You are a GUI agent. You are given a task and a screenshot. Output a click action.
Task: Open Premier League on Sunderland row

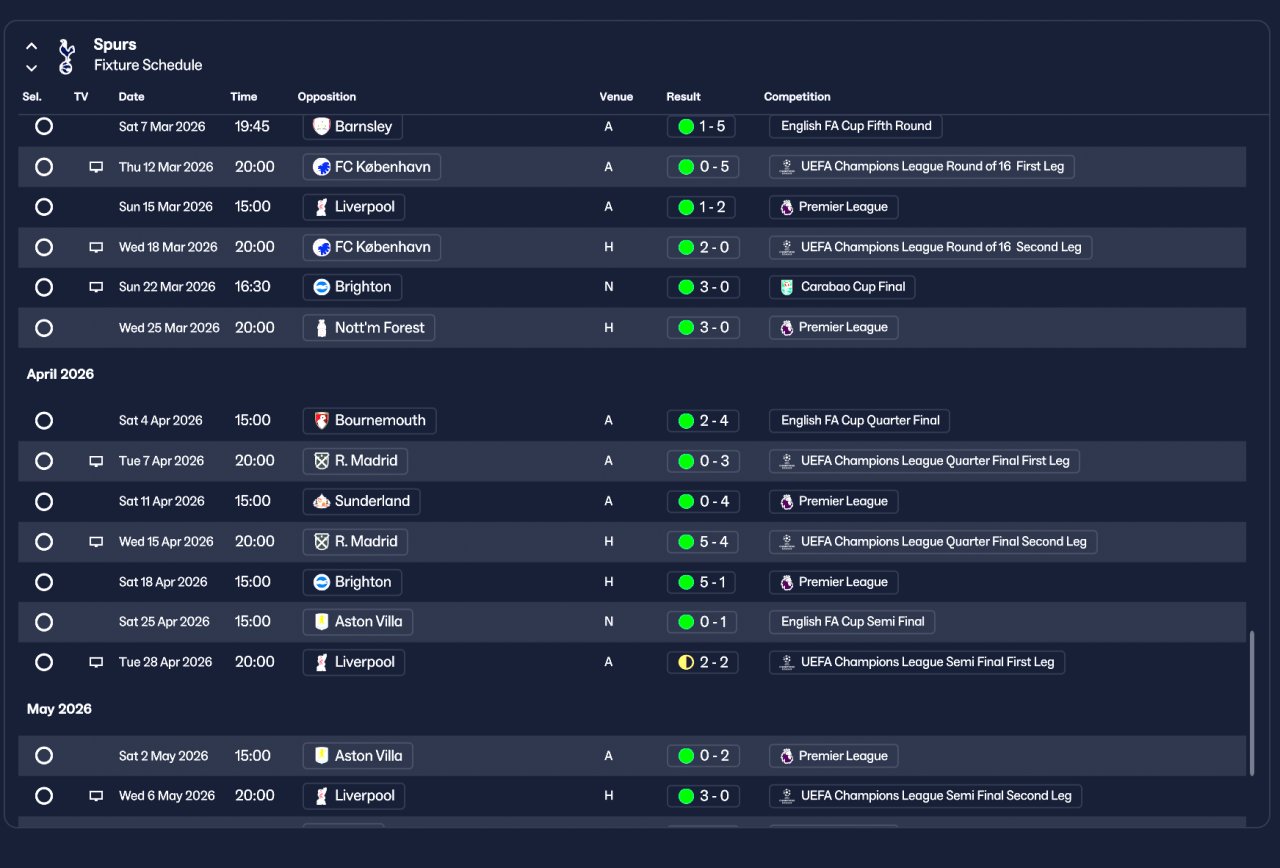pyautogui.click(x=833, y=501)
